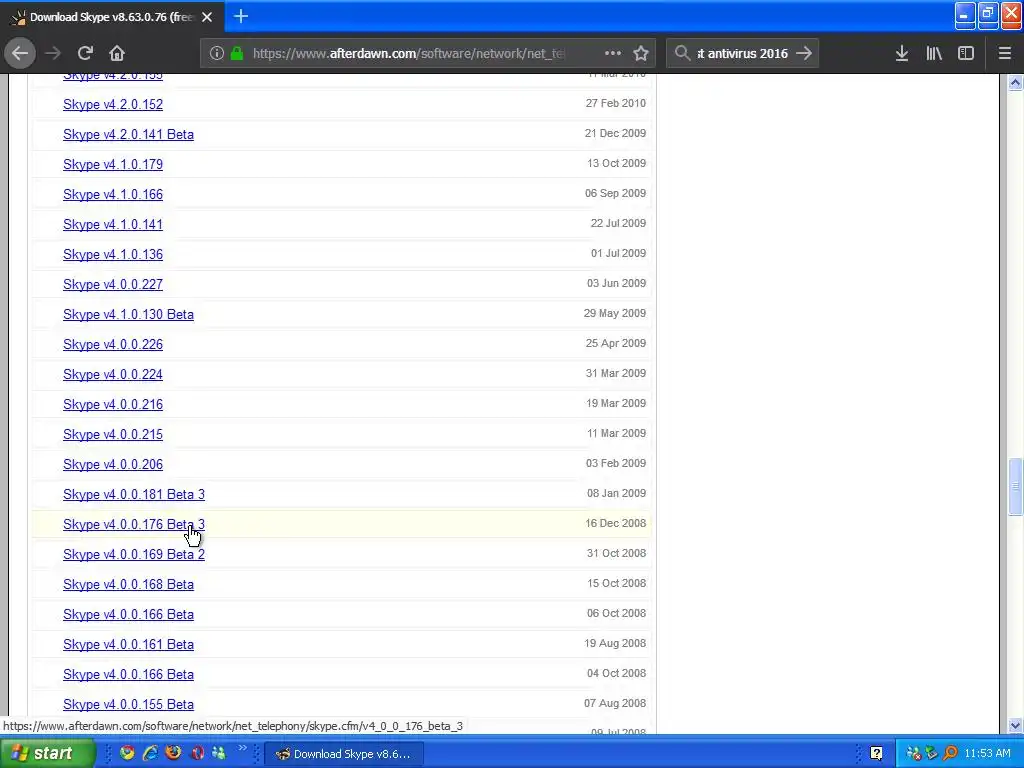Click the forward navigation arrow
The image size is (1024, 768).
(x=53, y=53)
